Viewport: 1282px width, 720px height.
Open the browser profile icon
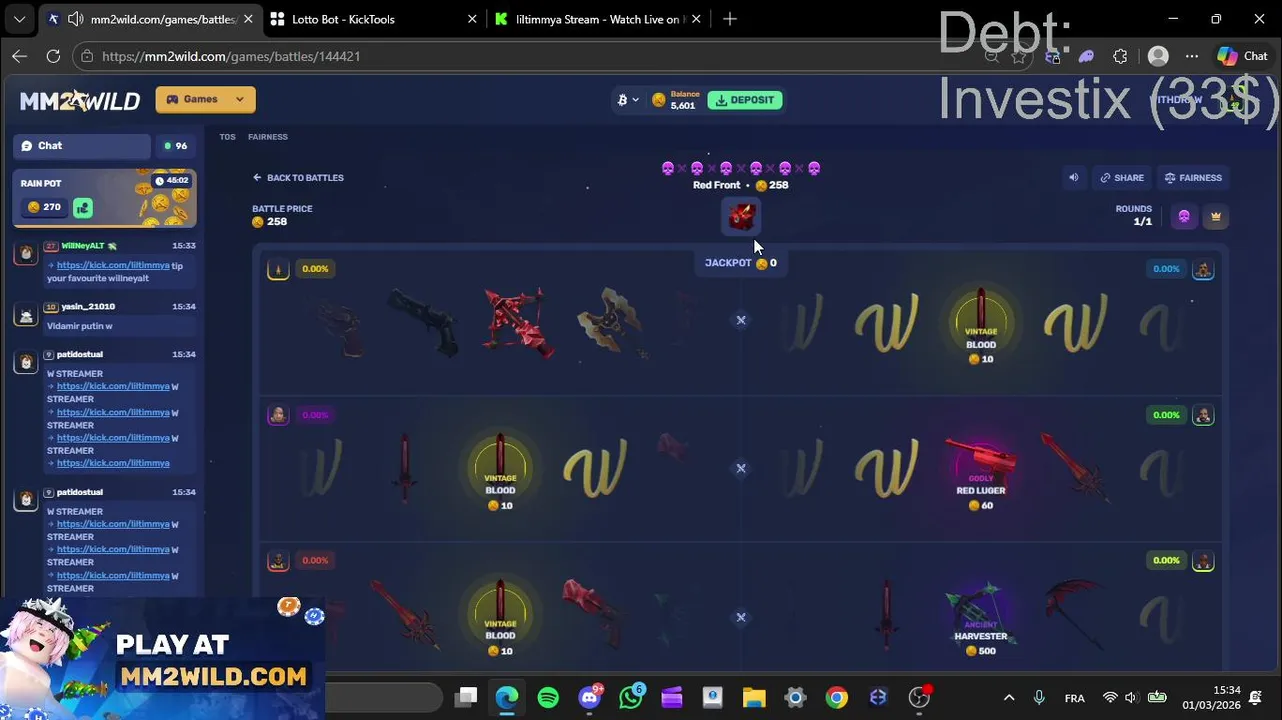pyautogui.click(x=1158, y=57)
